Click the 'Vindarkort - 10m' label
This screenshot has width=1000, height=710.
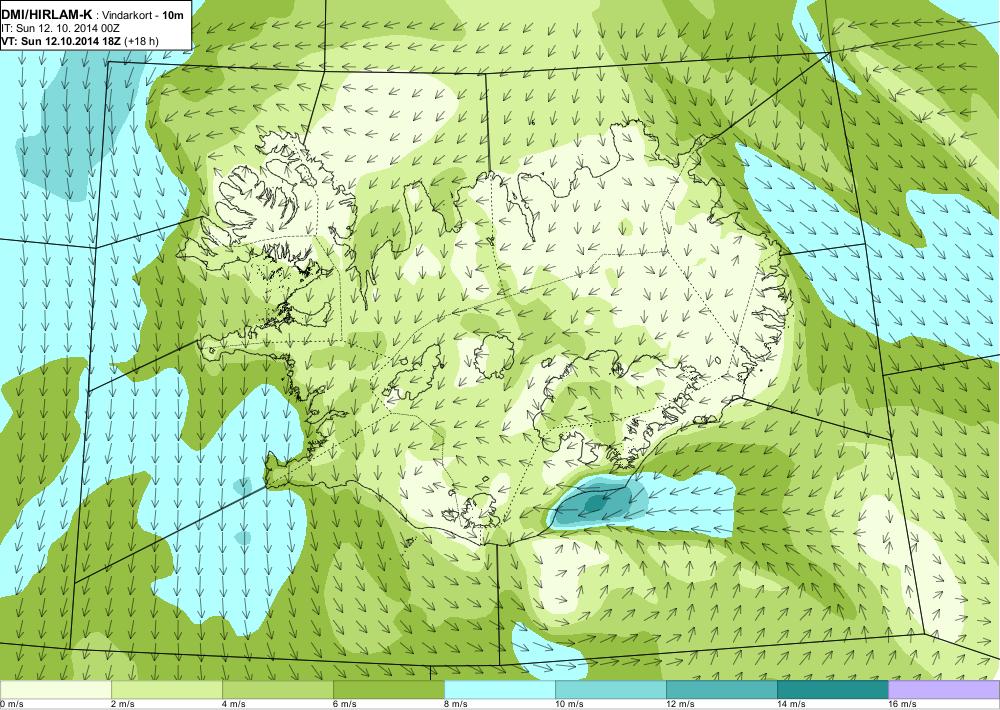coord(141,17)
